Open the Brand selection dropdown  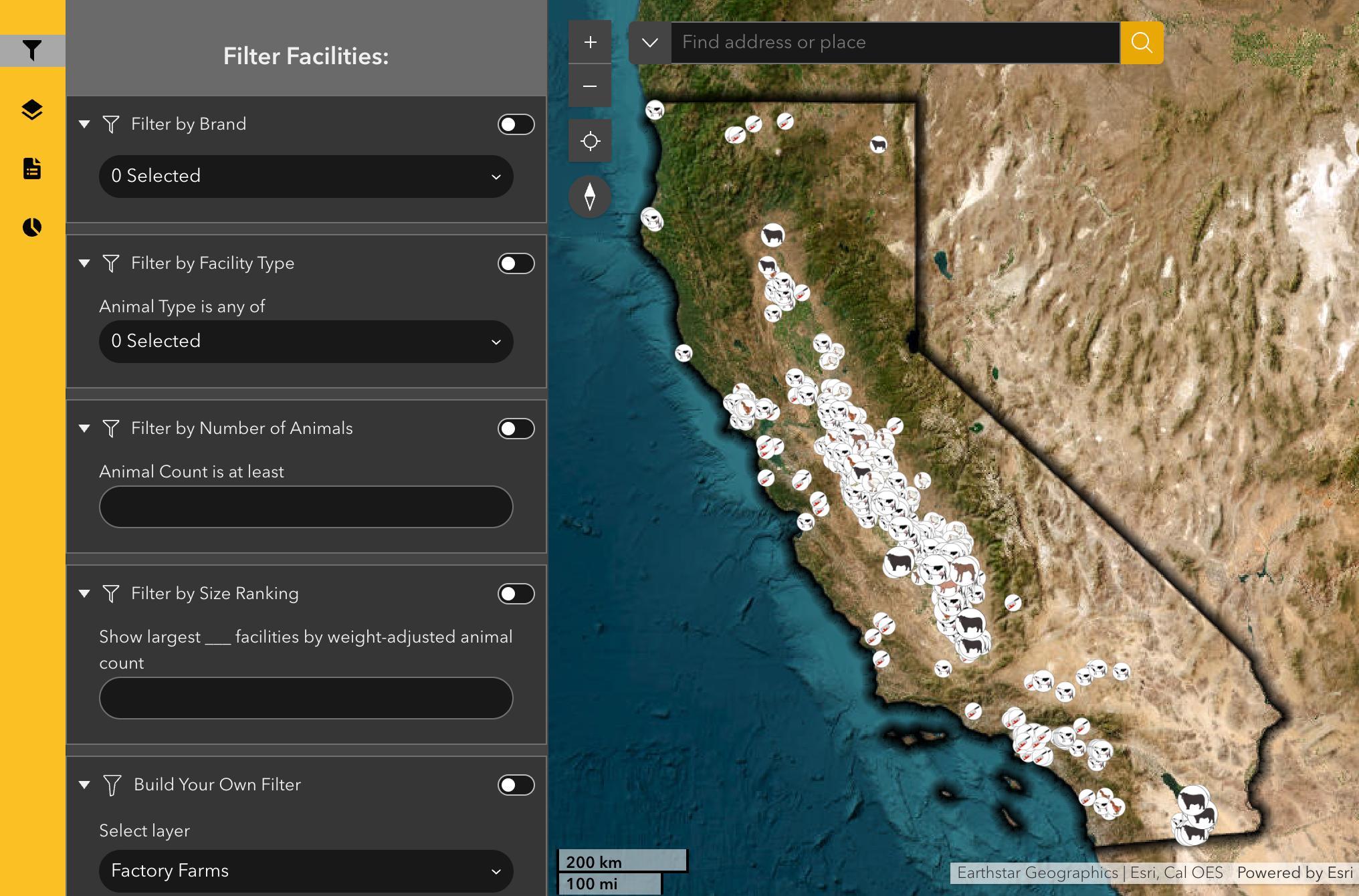[x=306, y=177]
